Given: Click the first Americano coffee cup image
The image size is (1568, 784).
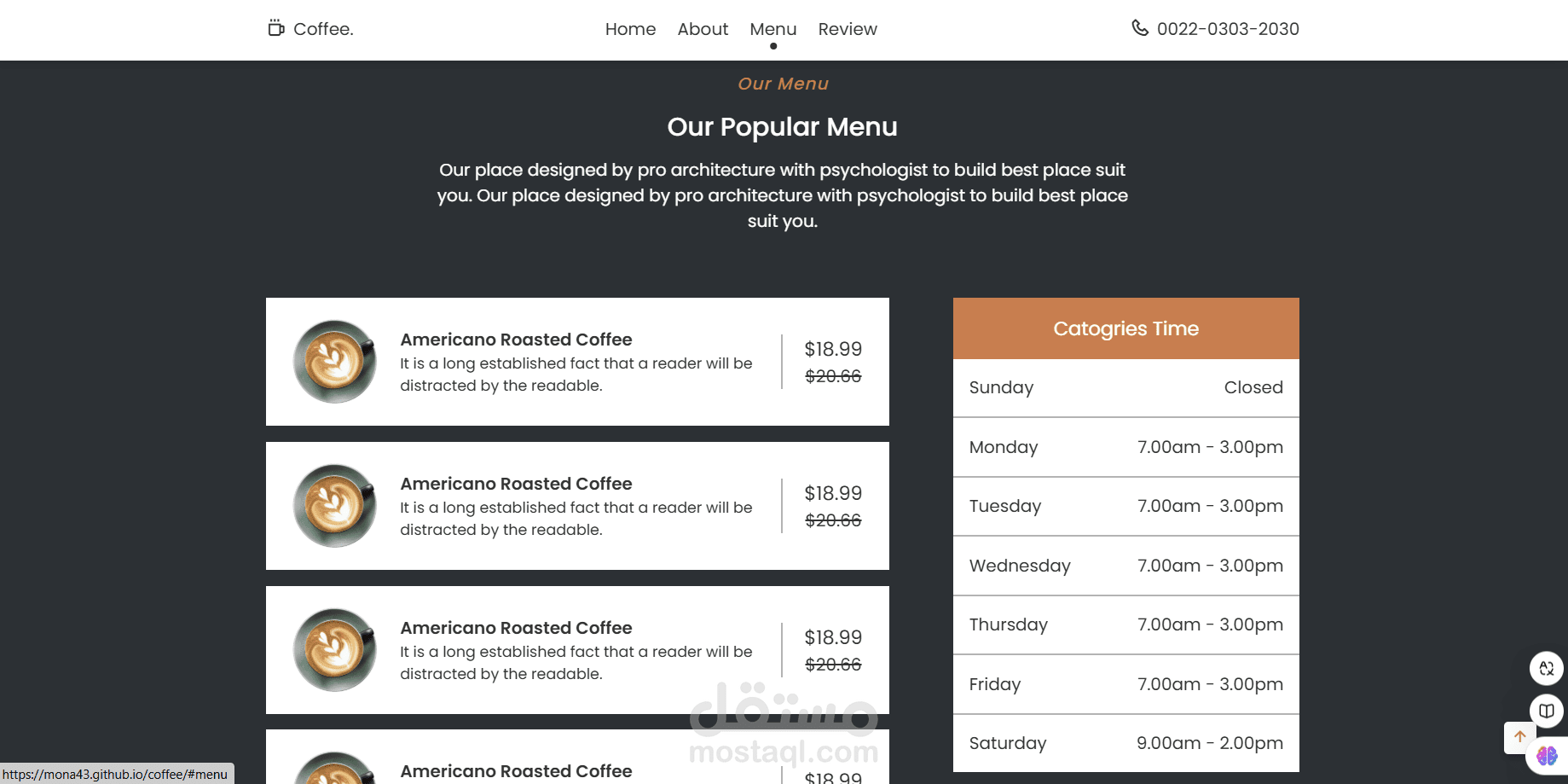Looking at the screenshot, I should coord(335,362).
